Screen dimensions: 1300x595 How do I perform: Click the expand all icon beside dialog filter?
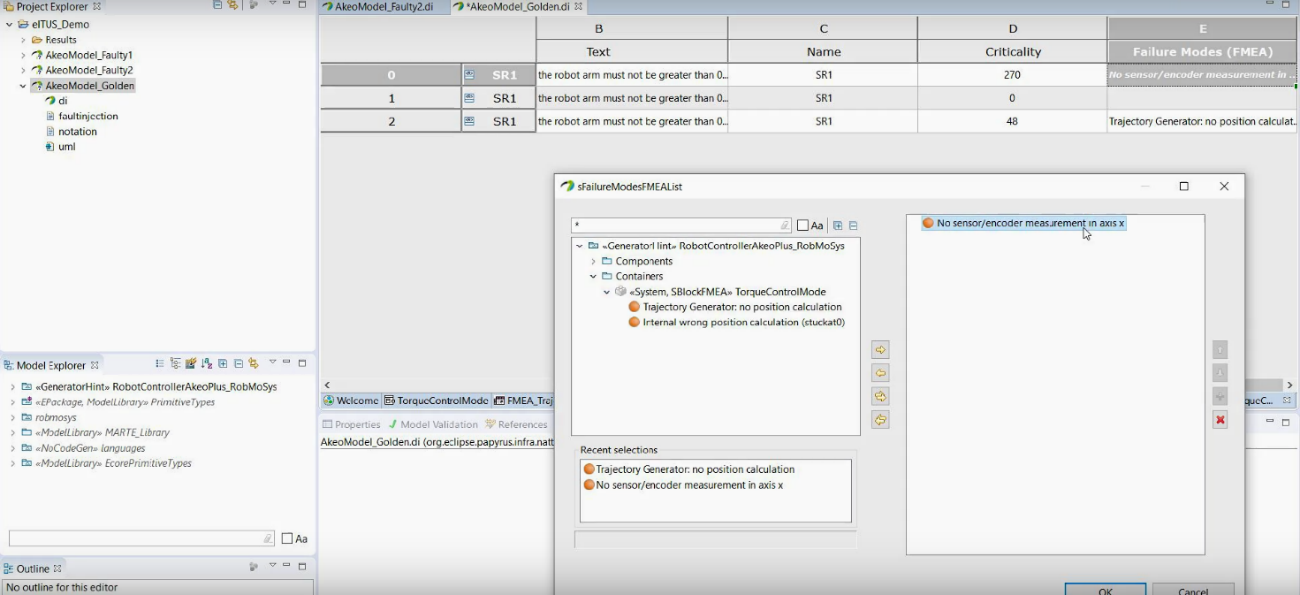tap(838, 226)
